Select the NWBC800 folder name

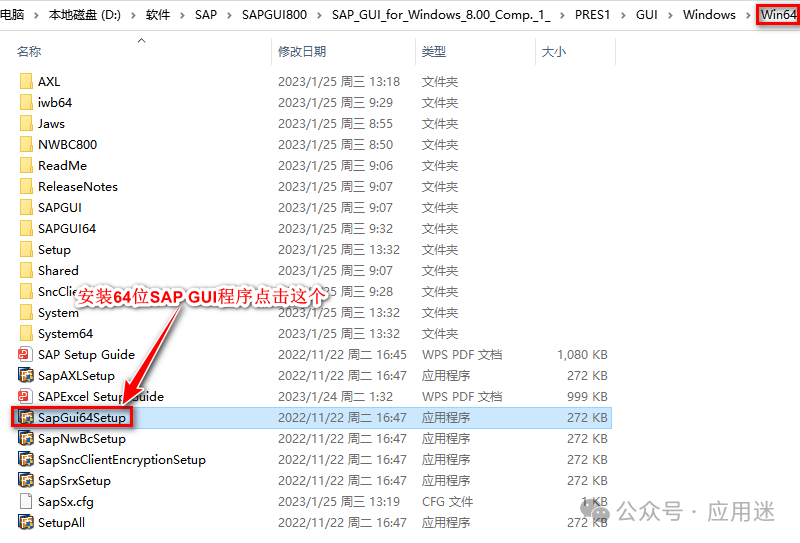pos(67,144)
